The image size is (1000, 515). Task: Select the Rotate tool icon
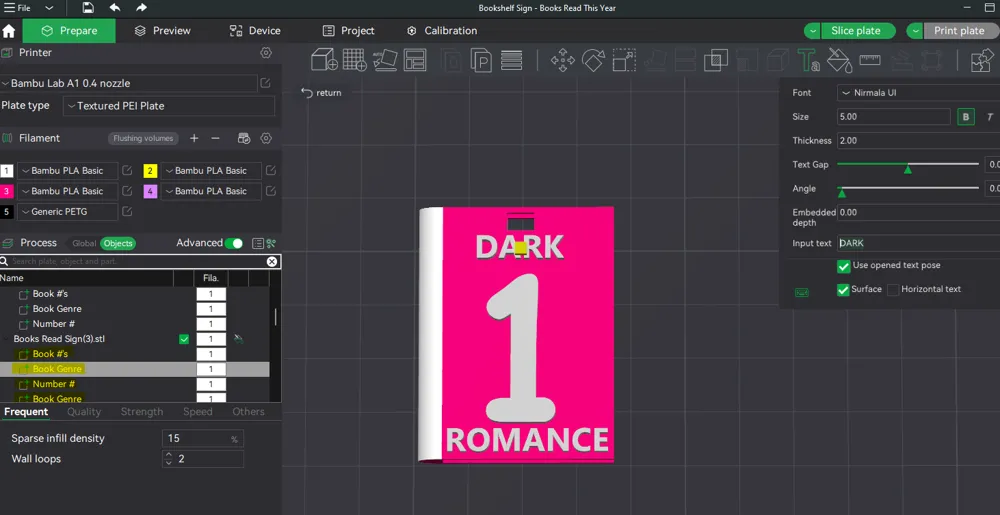pyautogui.click(x=593, y=61)
